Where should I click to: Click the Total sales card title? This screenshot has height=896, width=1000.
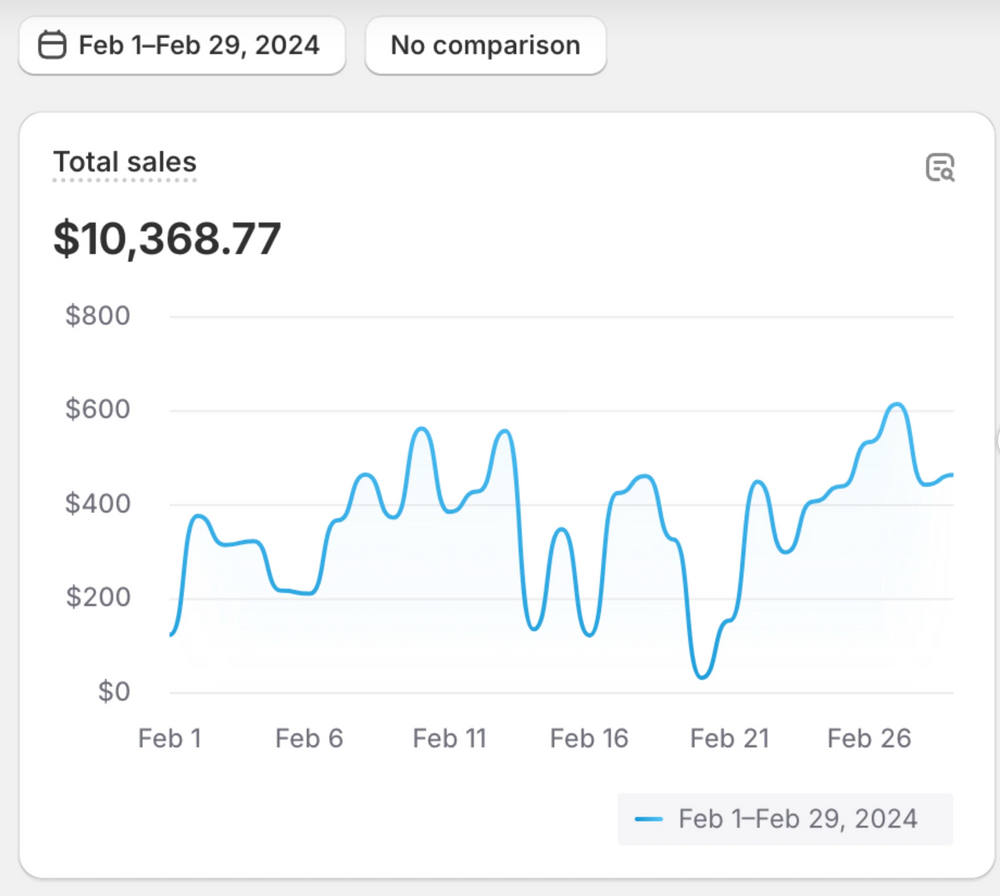point(125,162)
